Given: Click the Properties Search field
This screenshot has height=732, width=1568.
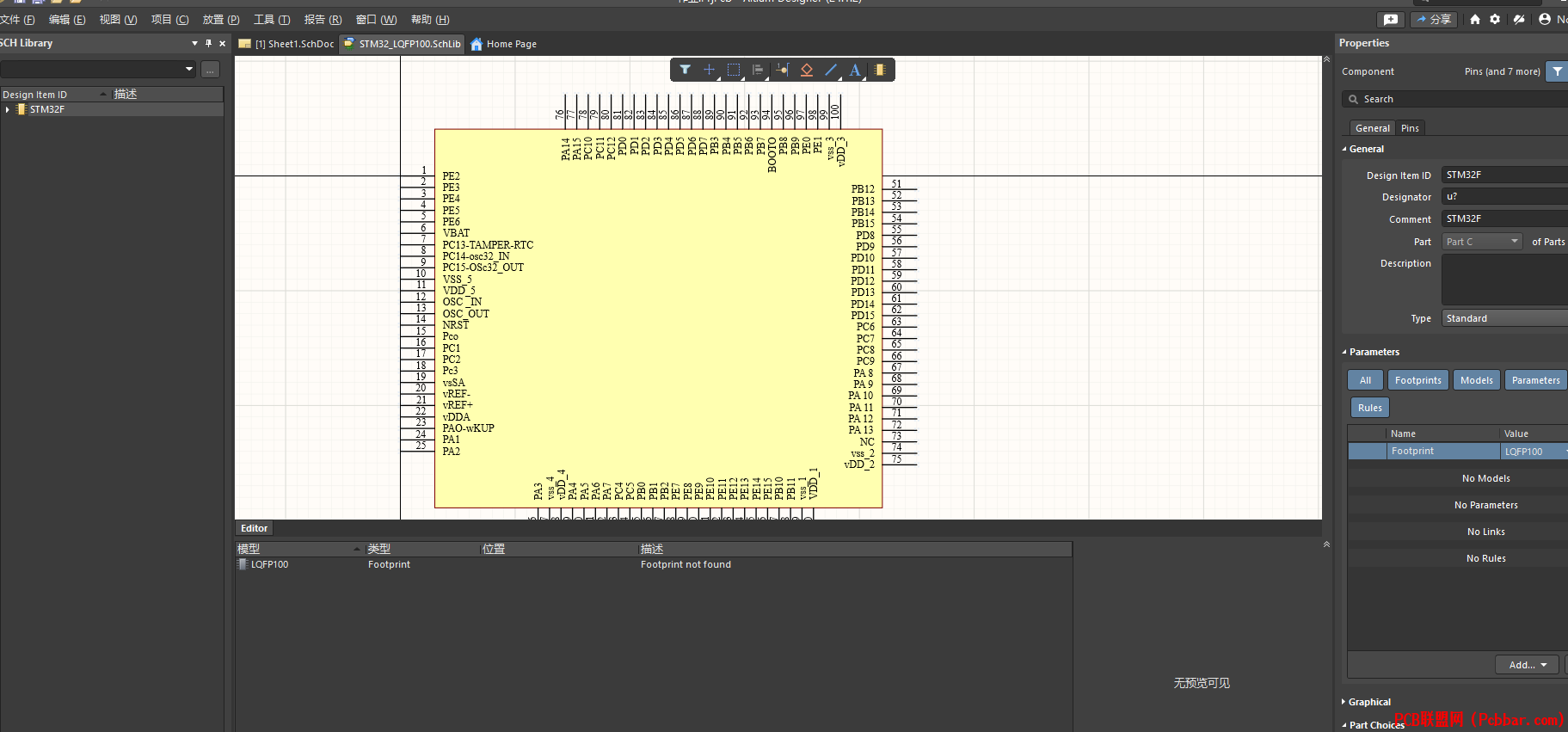Looking at the screenshot, I should pos(1454,100).
